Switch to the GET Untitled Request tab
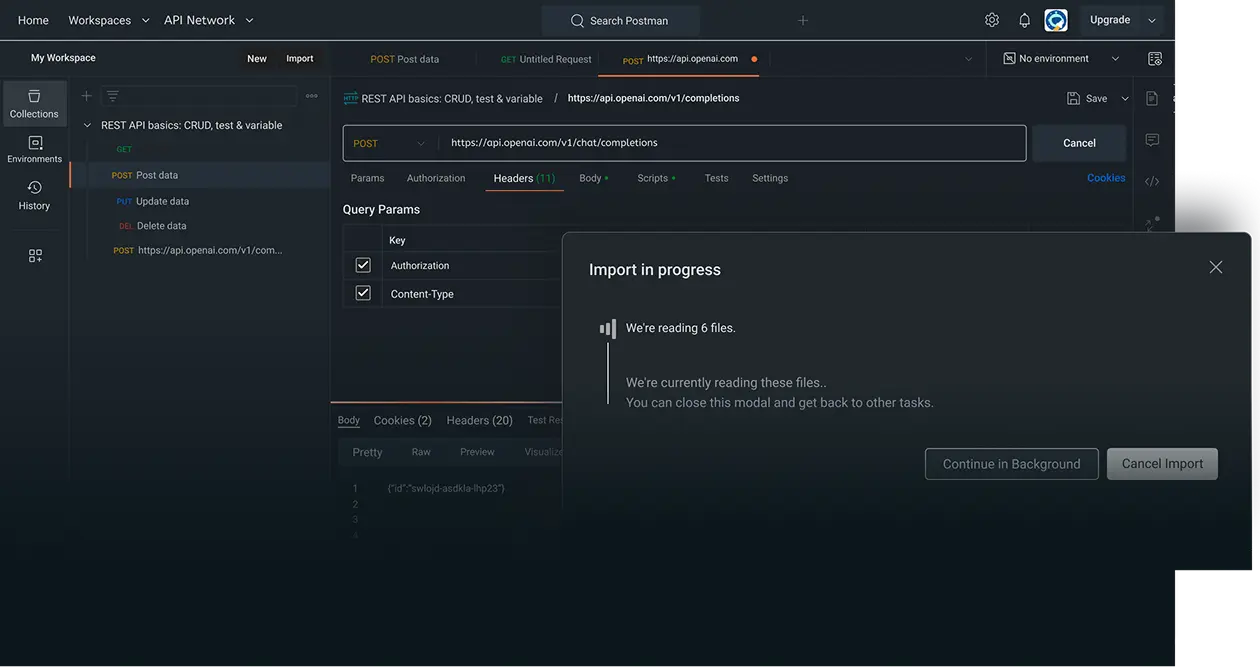 point(546,59)
